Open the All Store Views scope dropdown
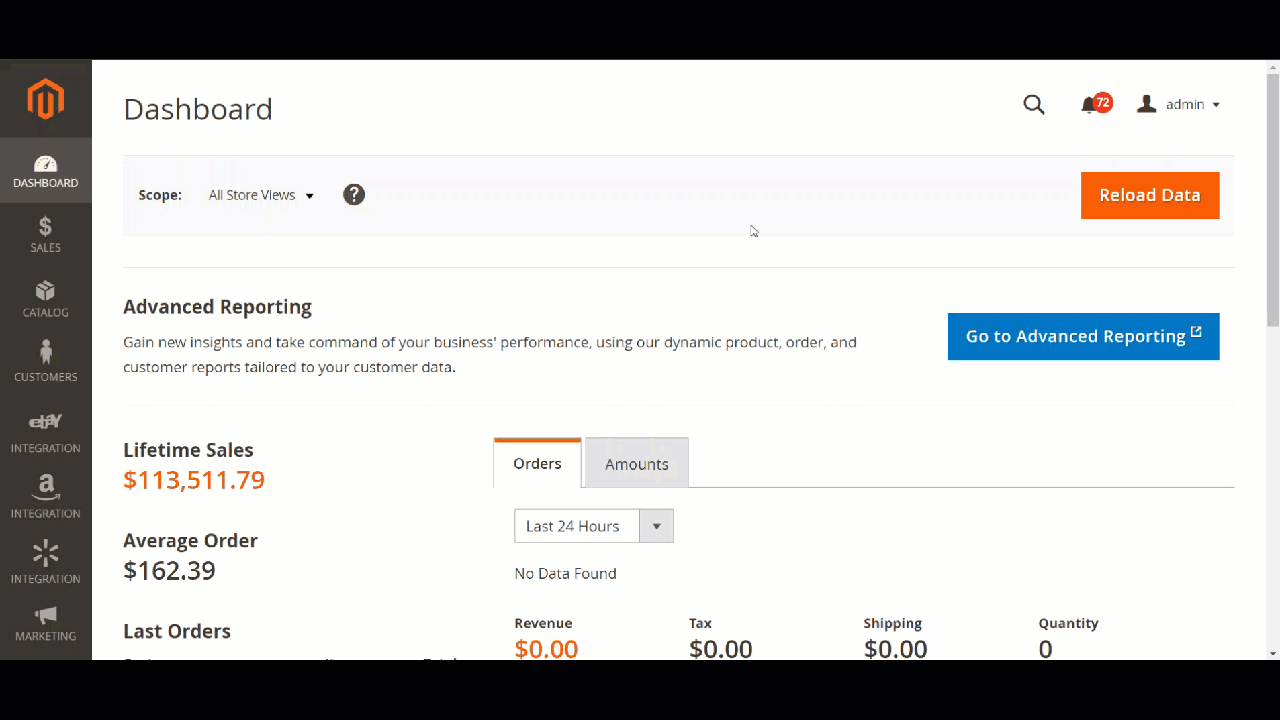Image resolution: width=1280 pixels, height=720 pixels. coord(260,195)
